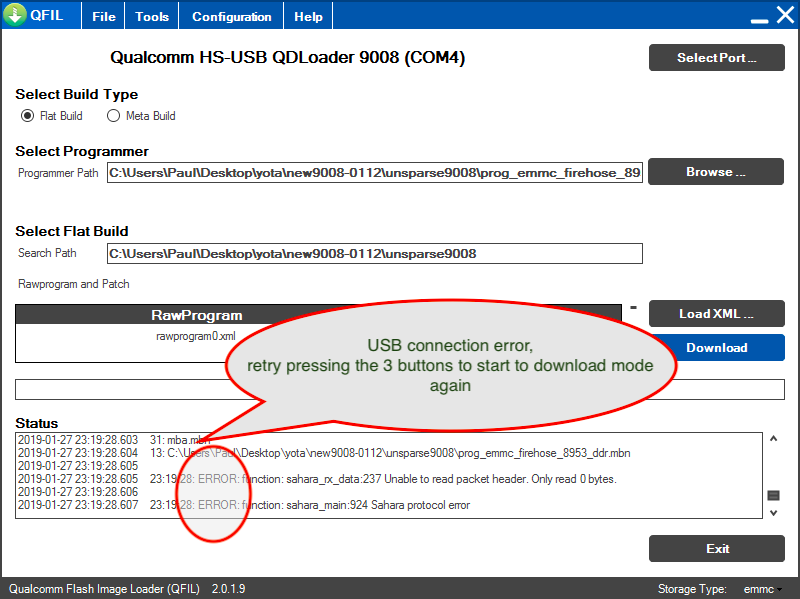Click the "Unable to read packet header" log line
Screen dimensions: 800x599
click(317, 479)
